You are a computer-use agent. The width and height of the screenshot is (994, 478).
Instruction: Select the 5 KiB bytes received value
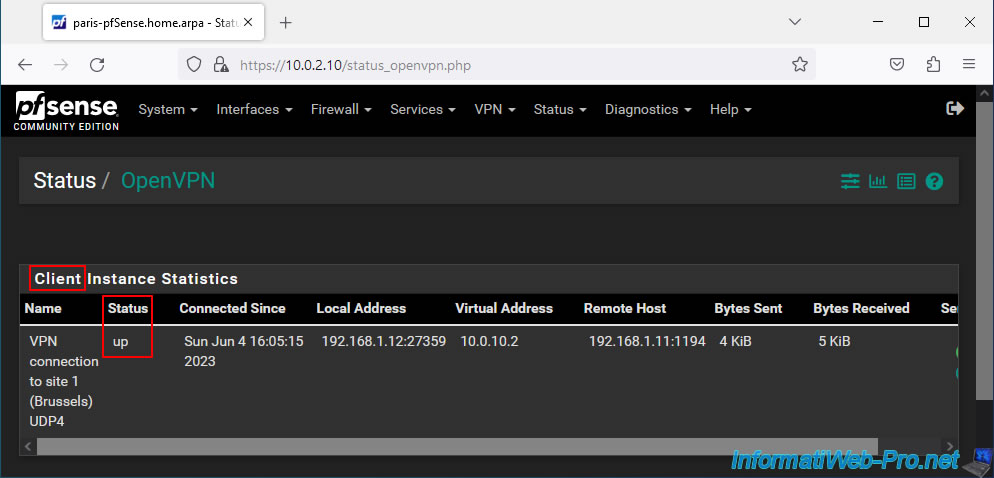pos(834,342)
